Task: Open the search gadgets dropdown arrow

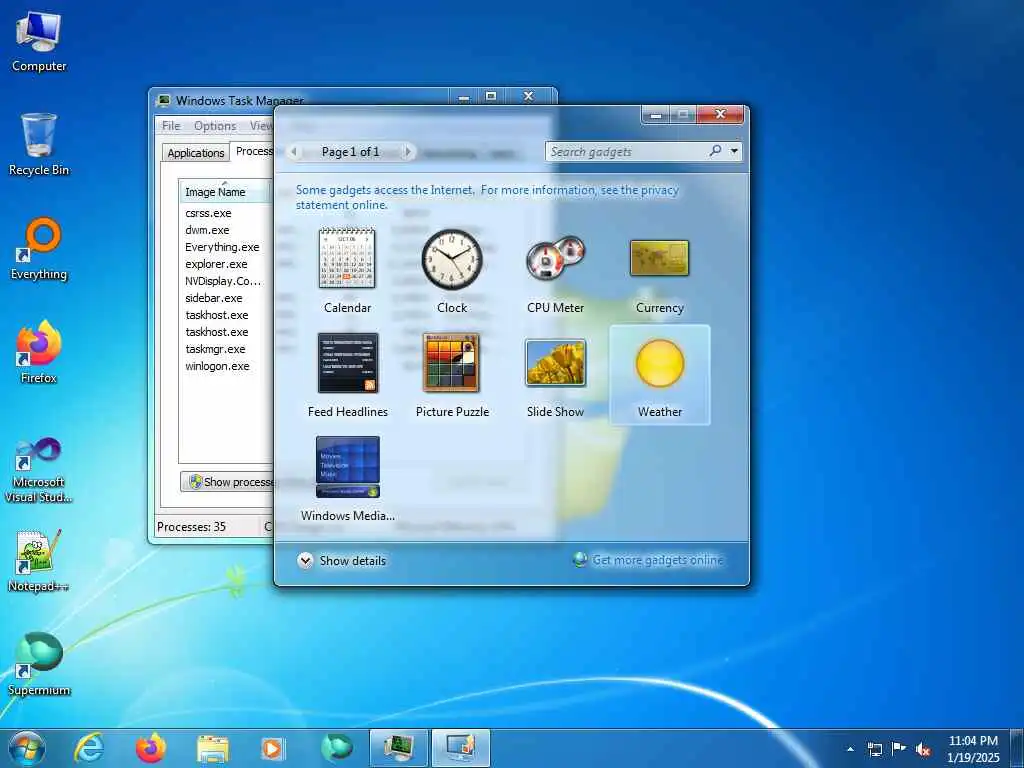Action: (x=735, y=152)
